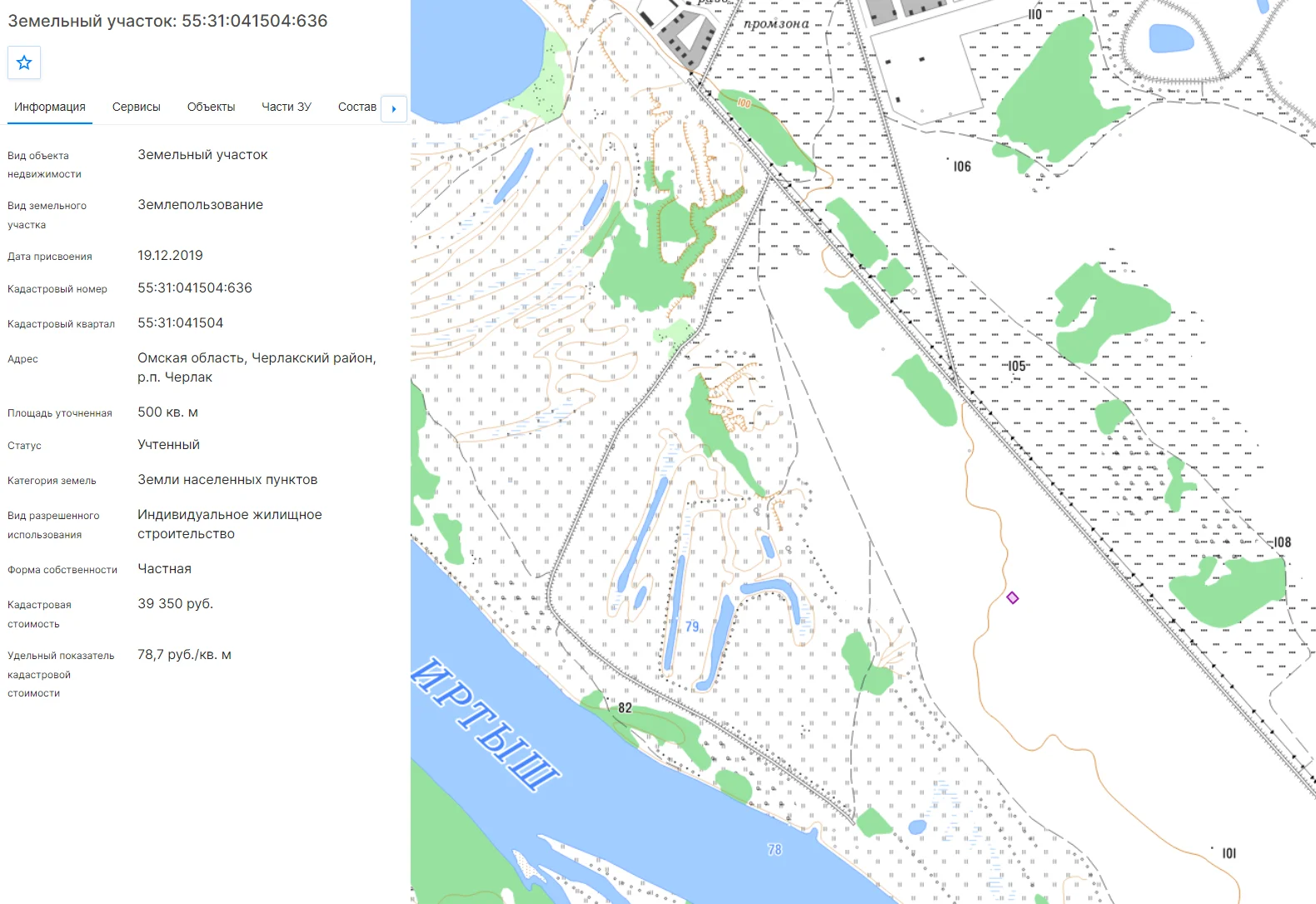Screen dimensions: 1316x904
Task: Click the elevation mark 82 near the river
Action: pos(625,707)
